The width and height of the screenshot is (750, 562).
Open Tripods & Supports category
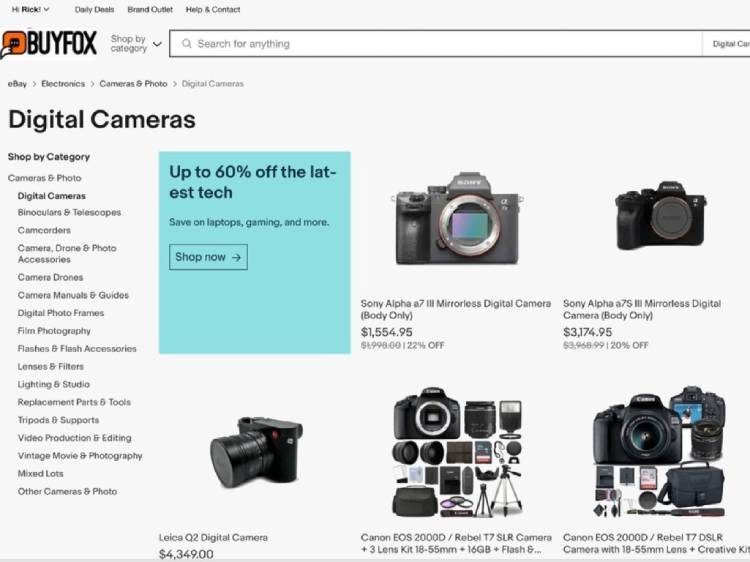coord(58,420)
